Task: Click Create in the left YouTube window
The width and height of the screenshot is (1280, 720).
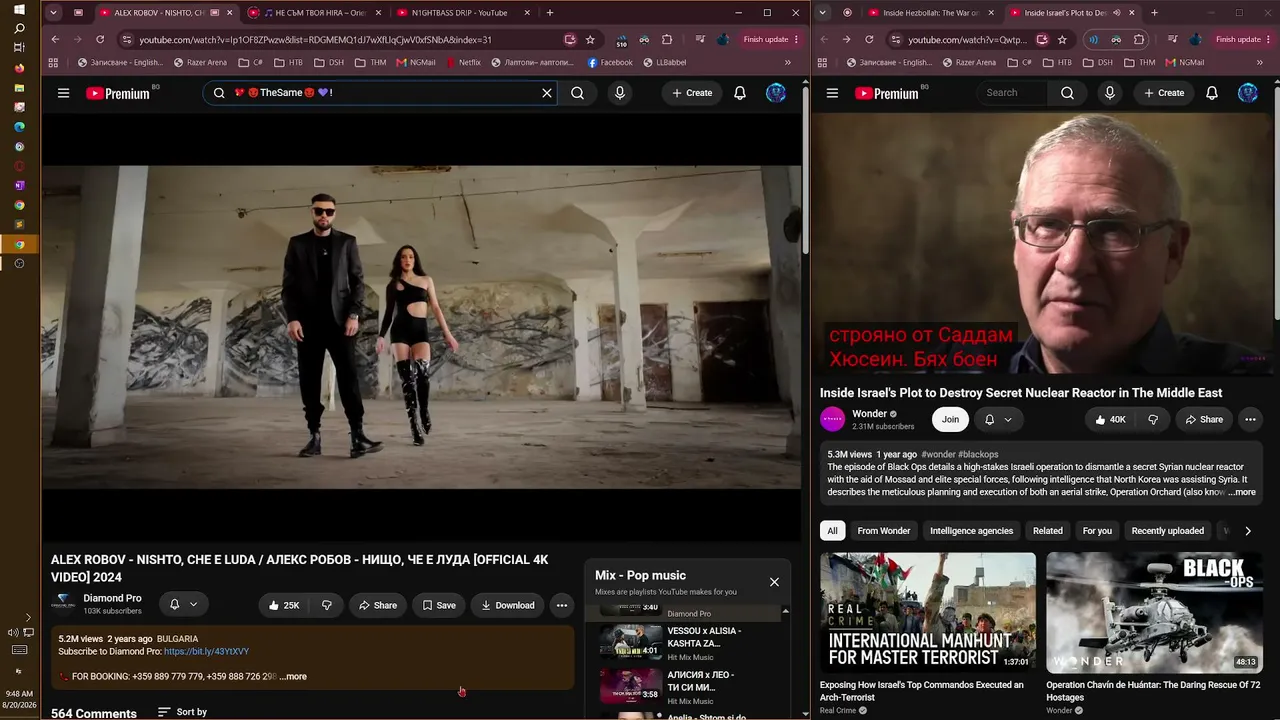Action: pos(692,93)
